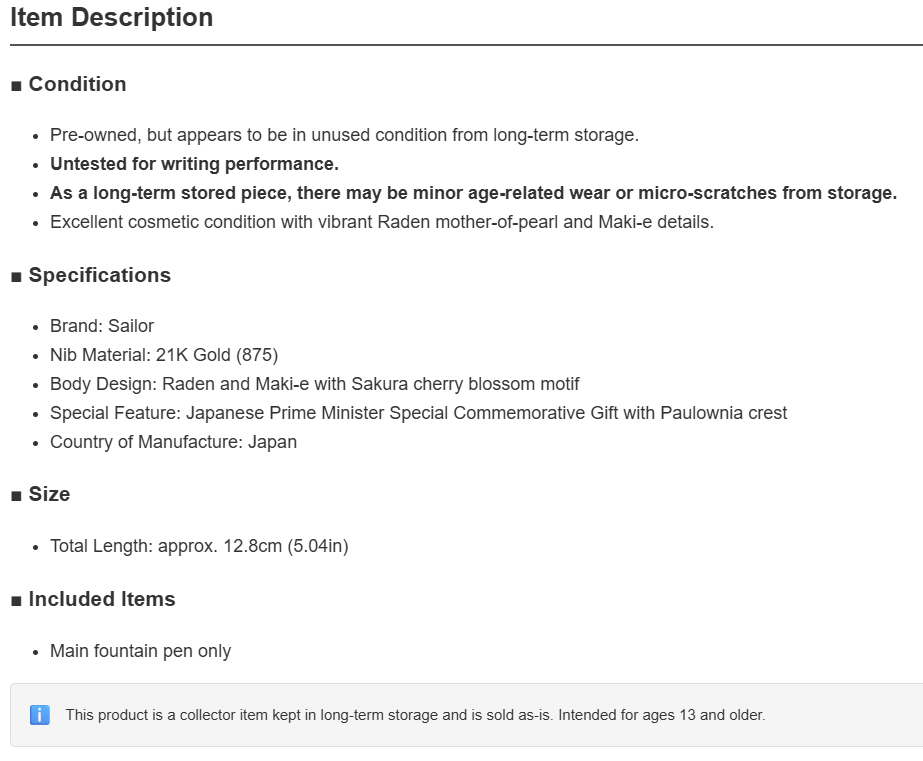Click the 'Brand: Sailor' specification line
The width and height of the screenshot is (923, 761).
[102, 326]
